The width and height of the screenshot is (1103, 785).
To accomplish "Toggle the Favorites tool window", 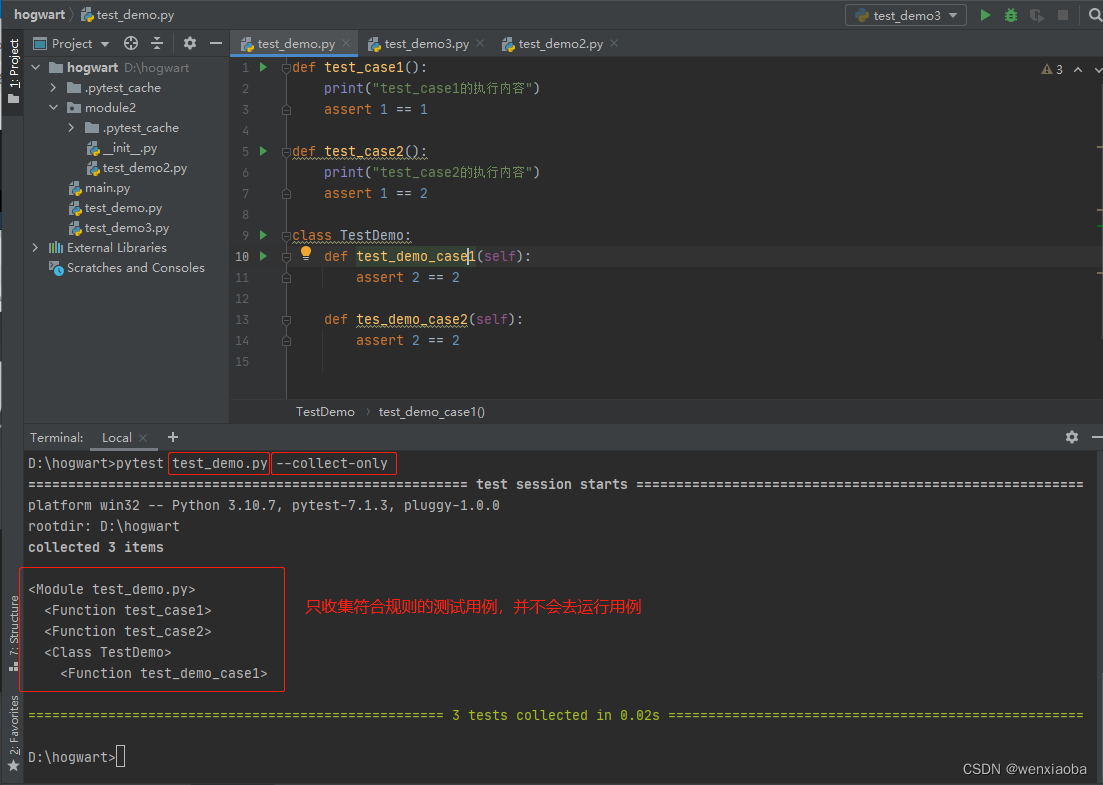I will pos(13,731).
